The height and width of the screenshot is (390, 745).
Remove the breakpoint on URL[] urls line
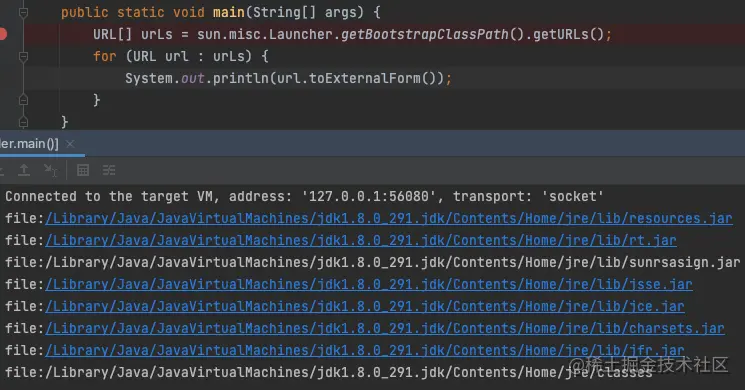pyautogui.click(x=2, y=34)
